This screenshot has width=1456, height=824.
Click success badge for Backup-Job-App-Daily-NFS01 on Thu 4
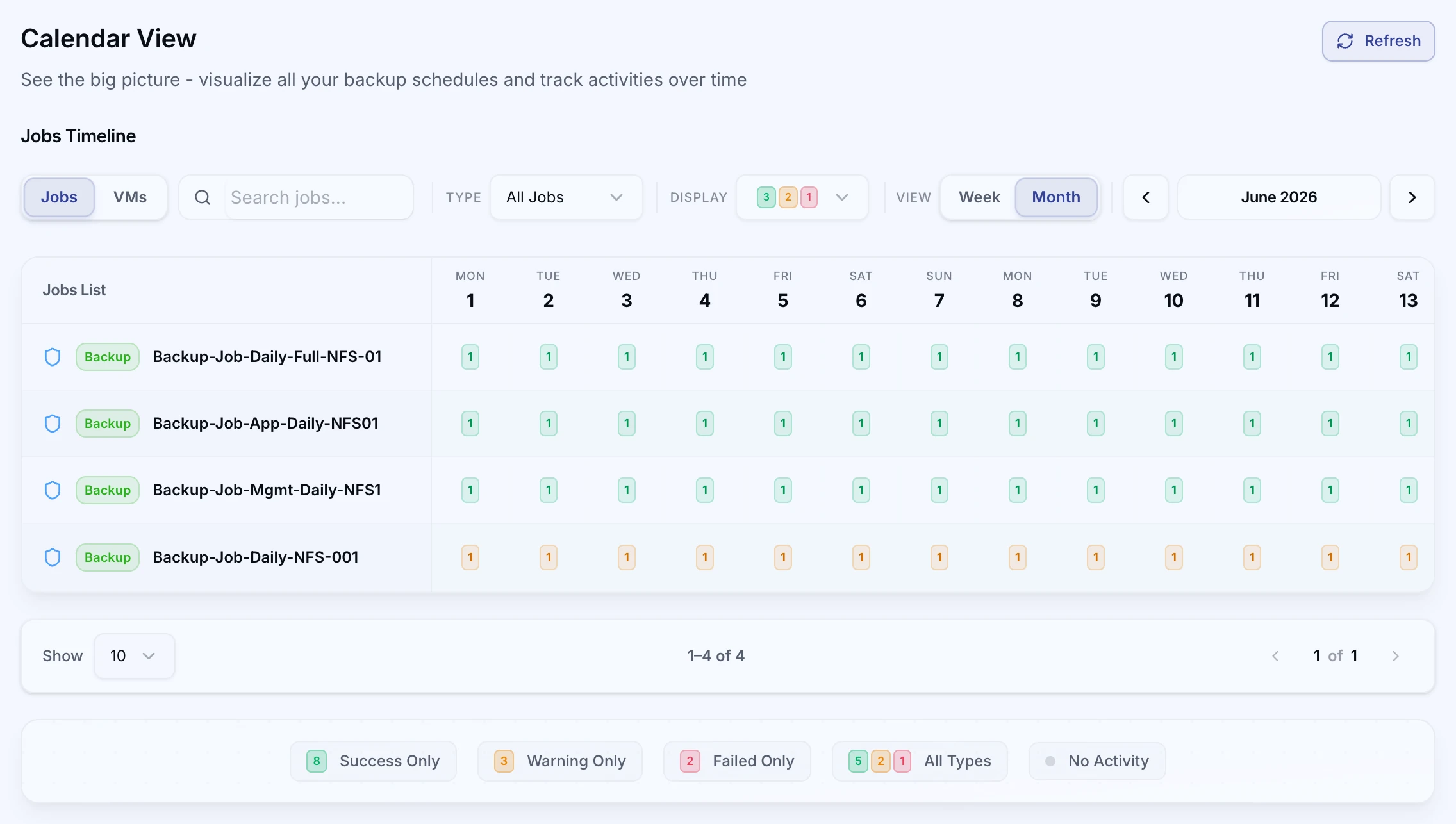tap(705, 424)
